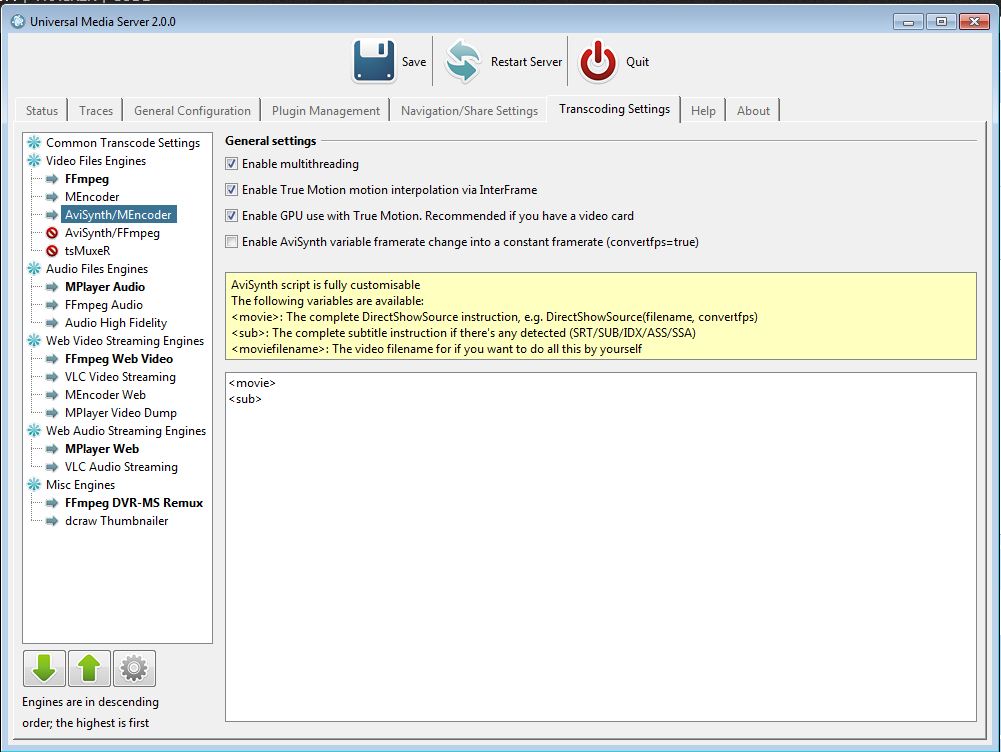Click the arrow icon beside MEncoder engine
The width and height of the screenshot is (1001, 752).
(52, 197)
